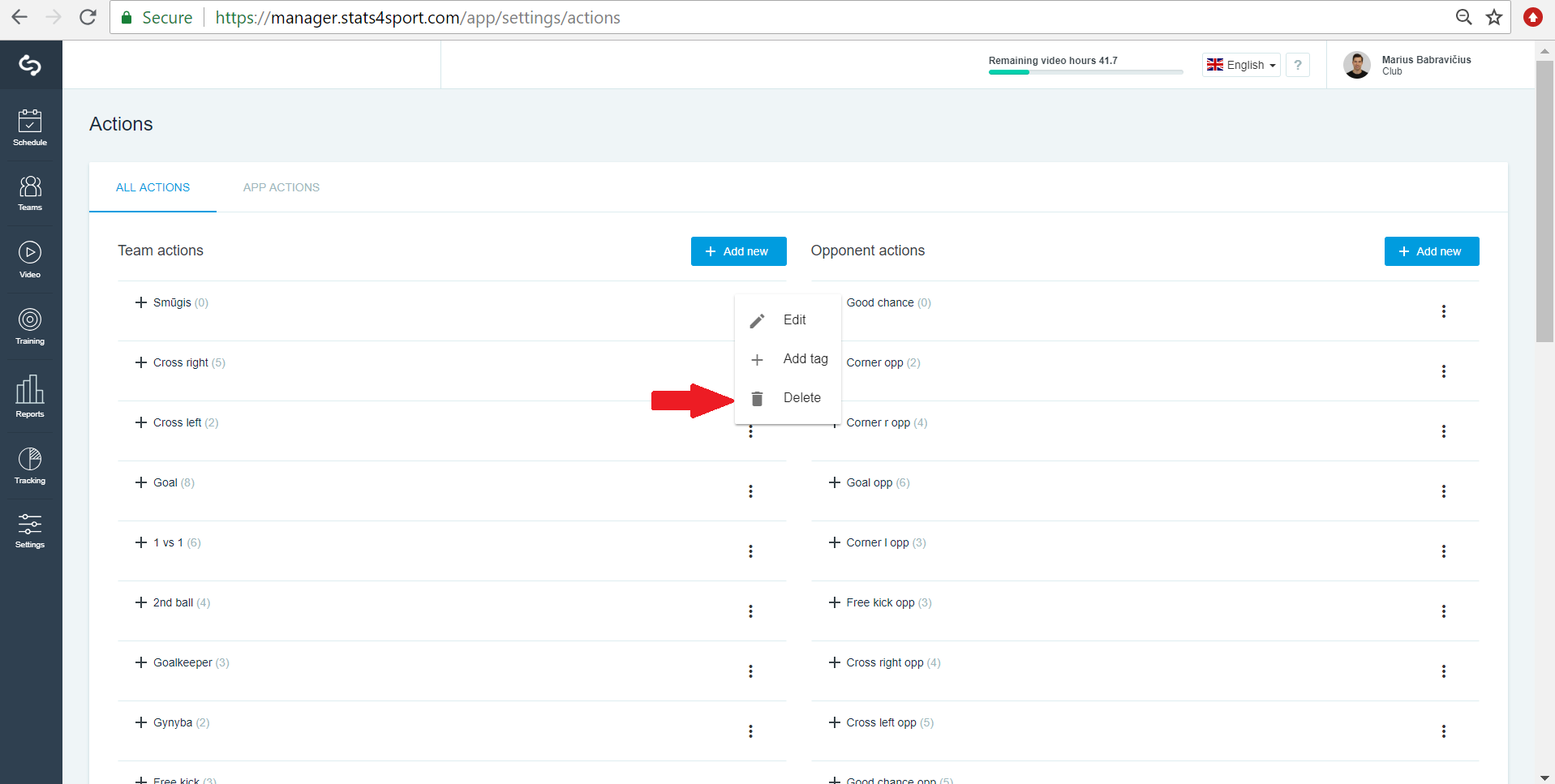Screen dimensions: 1555x784
Task: Expand the Cross right opp action
Action: coord(834,662)
